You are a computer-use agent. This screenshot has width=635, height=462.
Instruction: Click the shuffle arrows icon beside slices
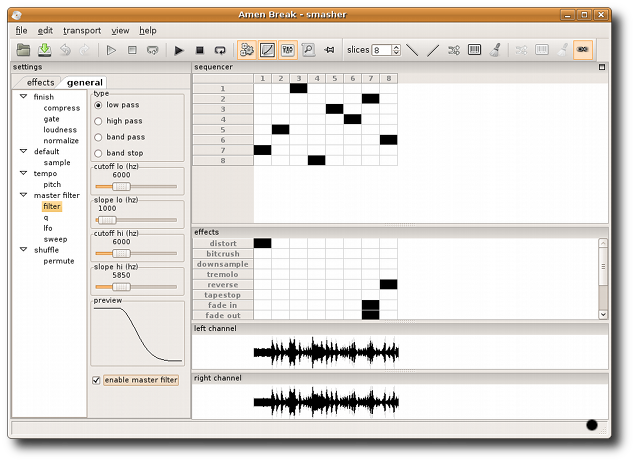(454, 50)
